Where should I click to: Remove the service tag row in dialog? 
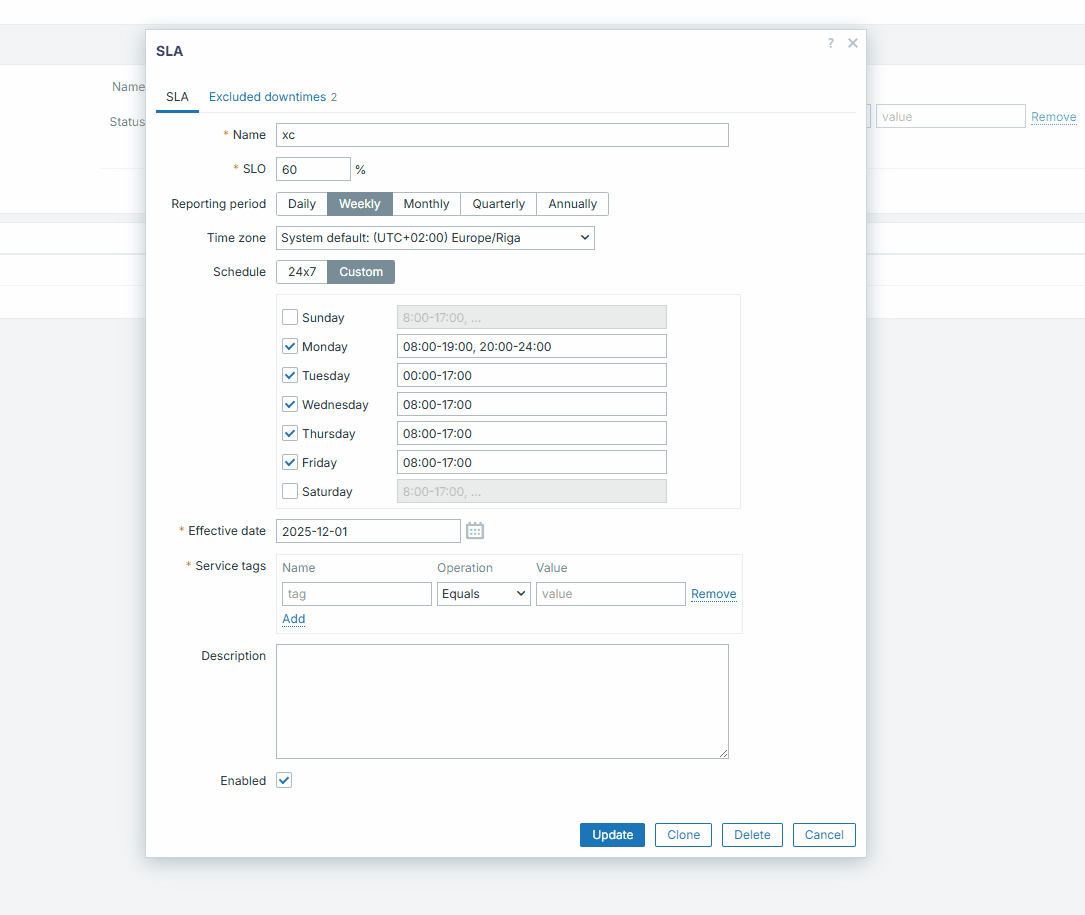pos(713,594)
